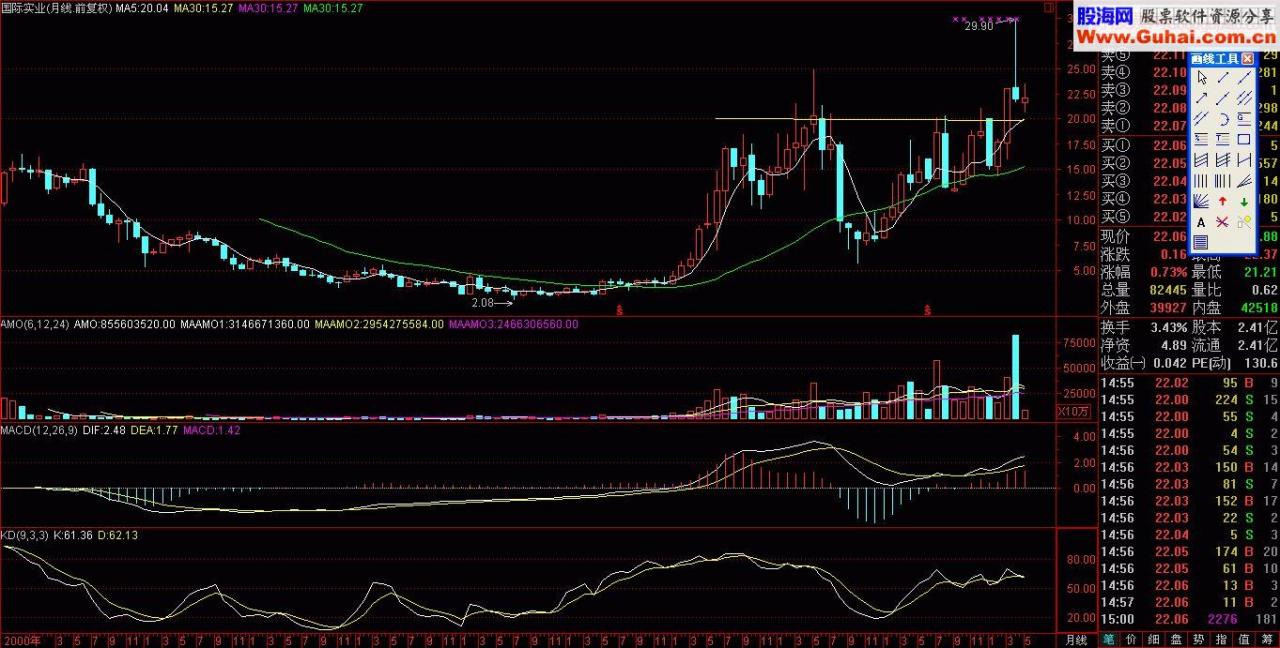Click the AMO(6,12,24) indicator label
Image resolution: width=1280 pixels, height=648 pixels.
[x=36, y=324]
